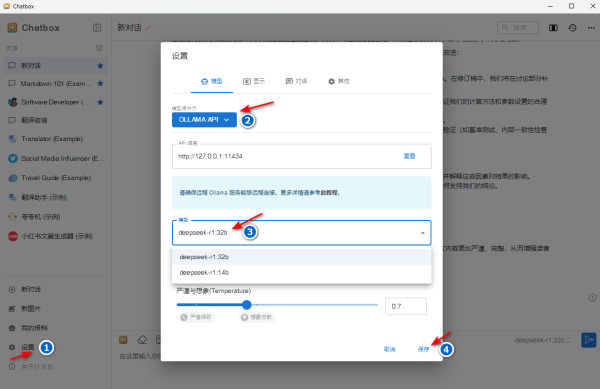Click the API domain field with http://127.0.0.1:11434
This screenshot has height=389, width=600.
(302, 156)
